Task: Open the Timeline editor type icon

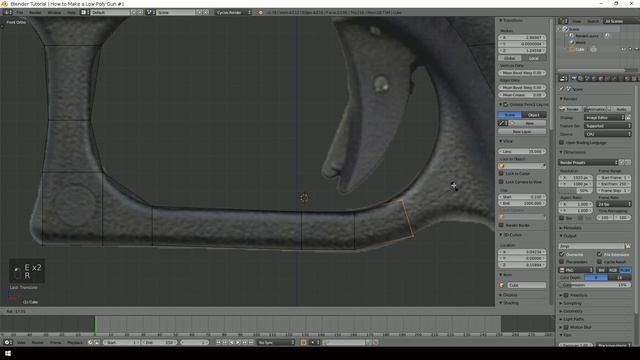Action: click(7, 342)
